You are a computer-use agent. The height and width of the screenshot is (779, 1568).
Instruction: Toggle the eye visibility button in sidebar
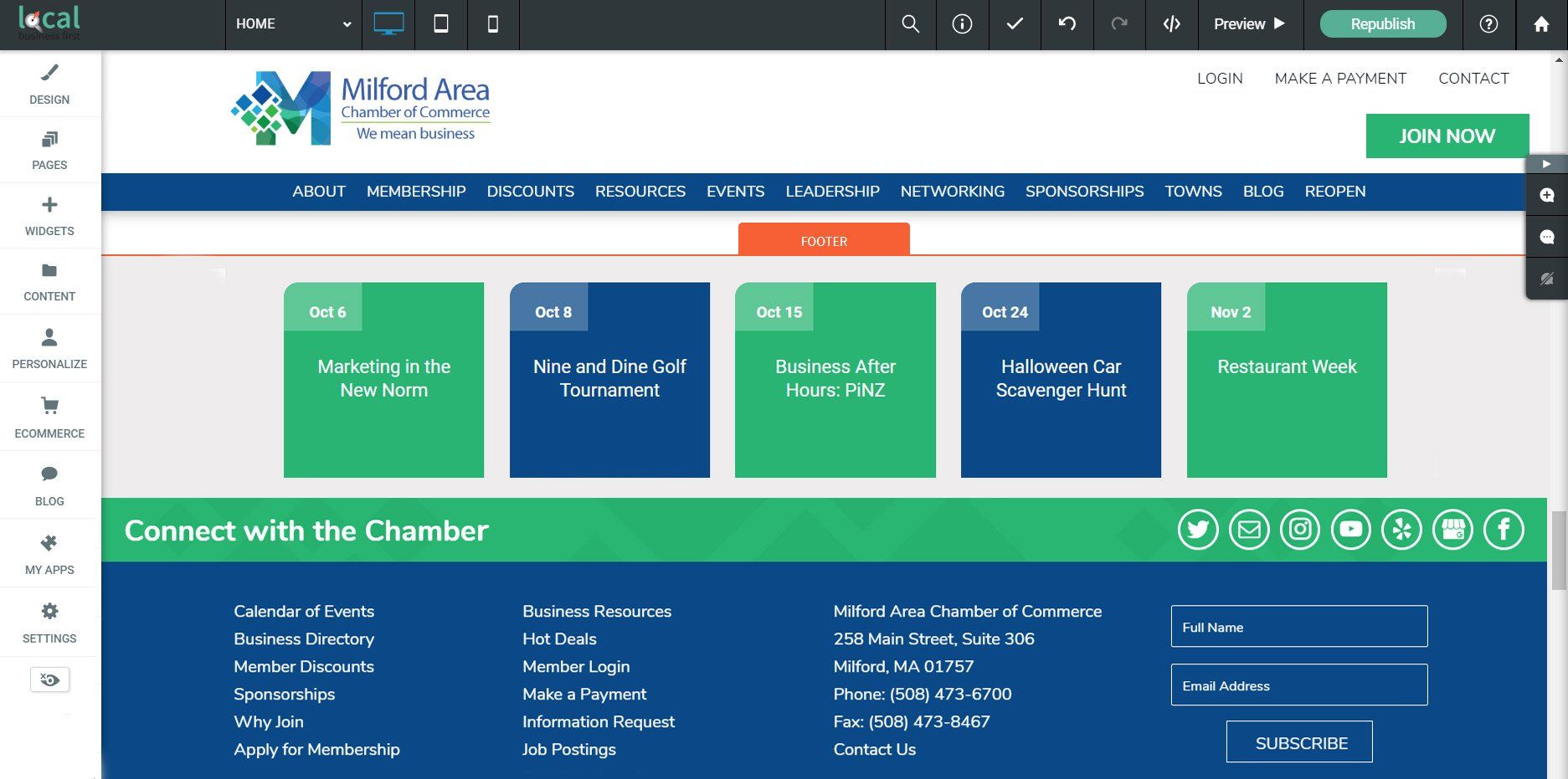coord(49,679)
